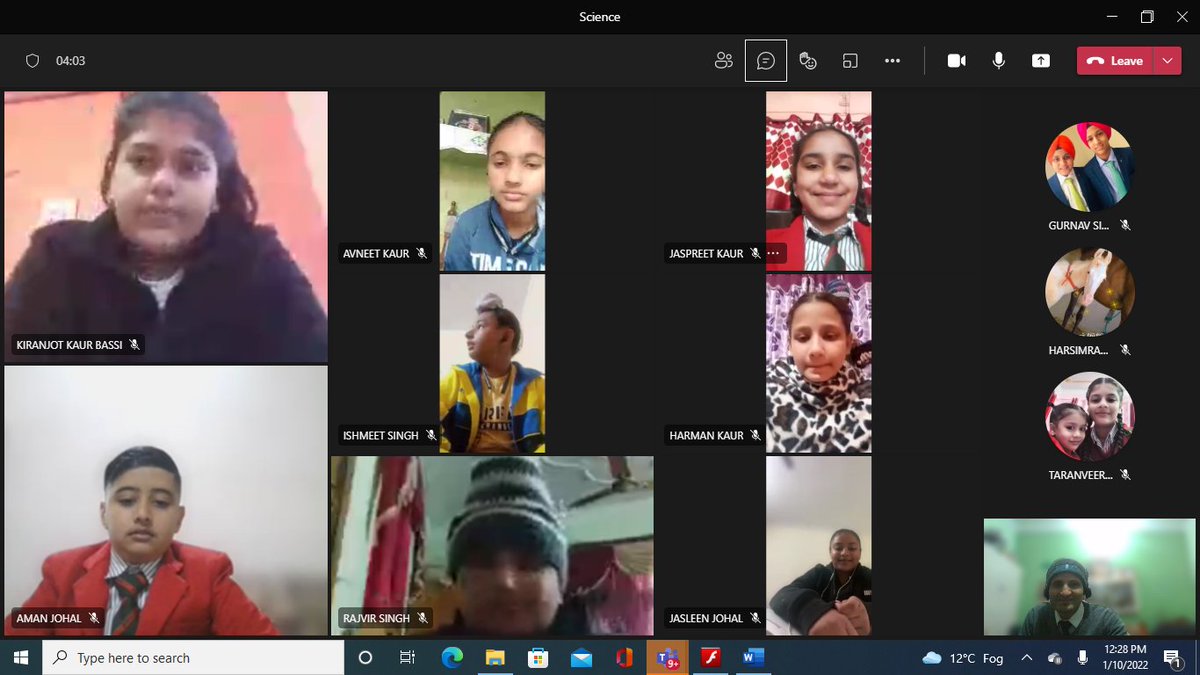This screenshot has height=675, width=1200.
Task: Click muted mic icon beside Aman Johal
Action: tap(94, 618)
